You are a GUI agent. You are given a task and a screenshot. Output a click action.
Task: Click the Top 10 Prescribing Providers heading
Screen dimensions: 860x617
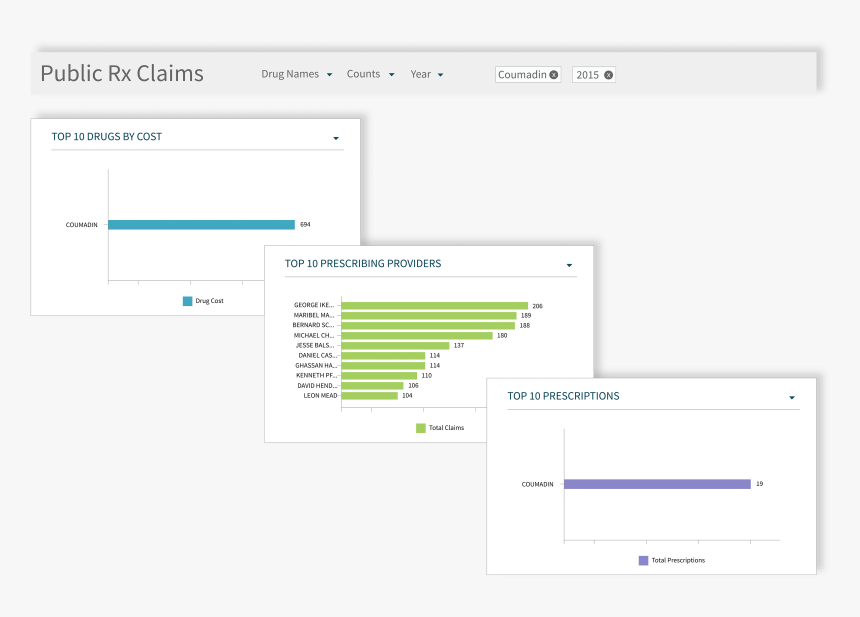[363, 264]
